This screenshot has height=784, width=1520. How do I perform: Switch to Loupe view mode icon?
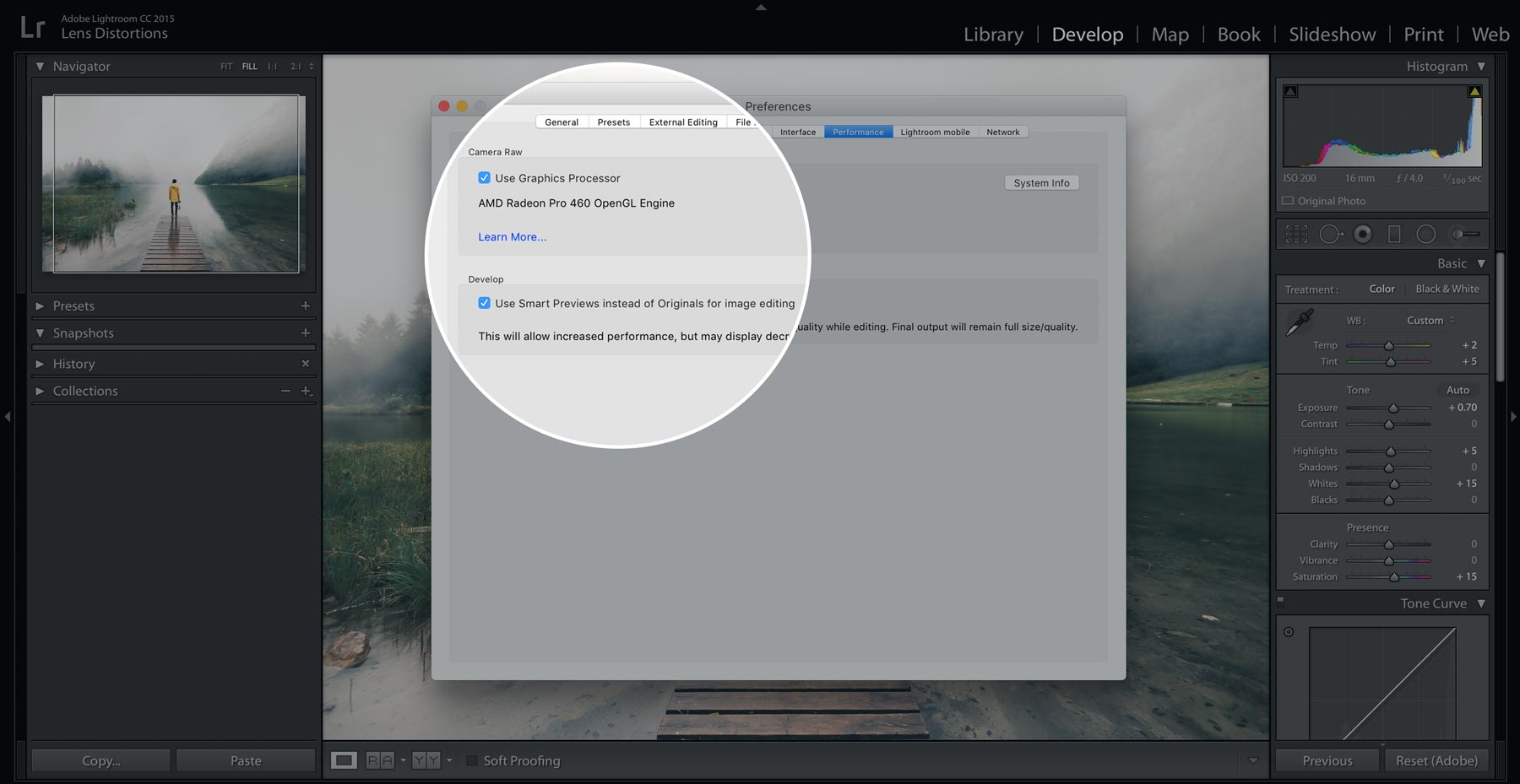point(344,760)
